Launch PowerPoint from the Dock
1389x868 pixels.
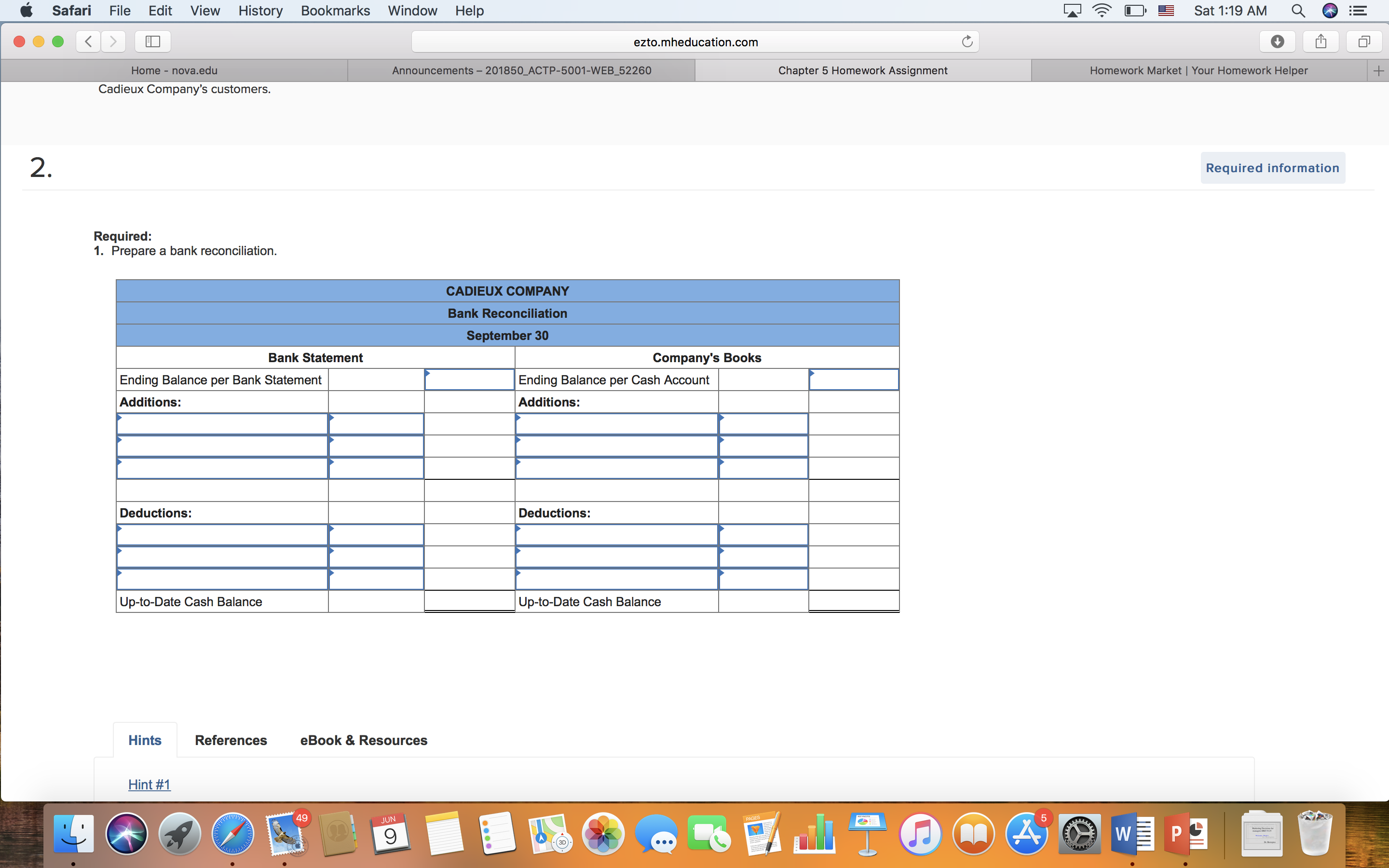tap(1186, 834)
